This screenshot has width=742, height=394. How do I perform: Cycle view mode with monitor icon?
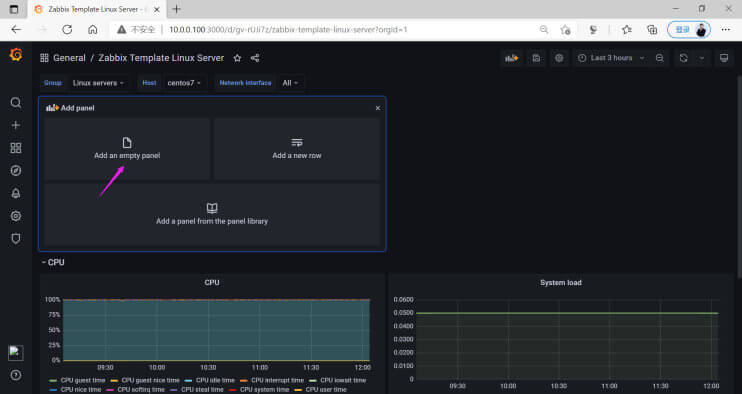(724, 58)
